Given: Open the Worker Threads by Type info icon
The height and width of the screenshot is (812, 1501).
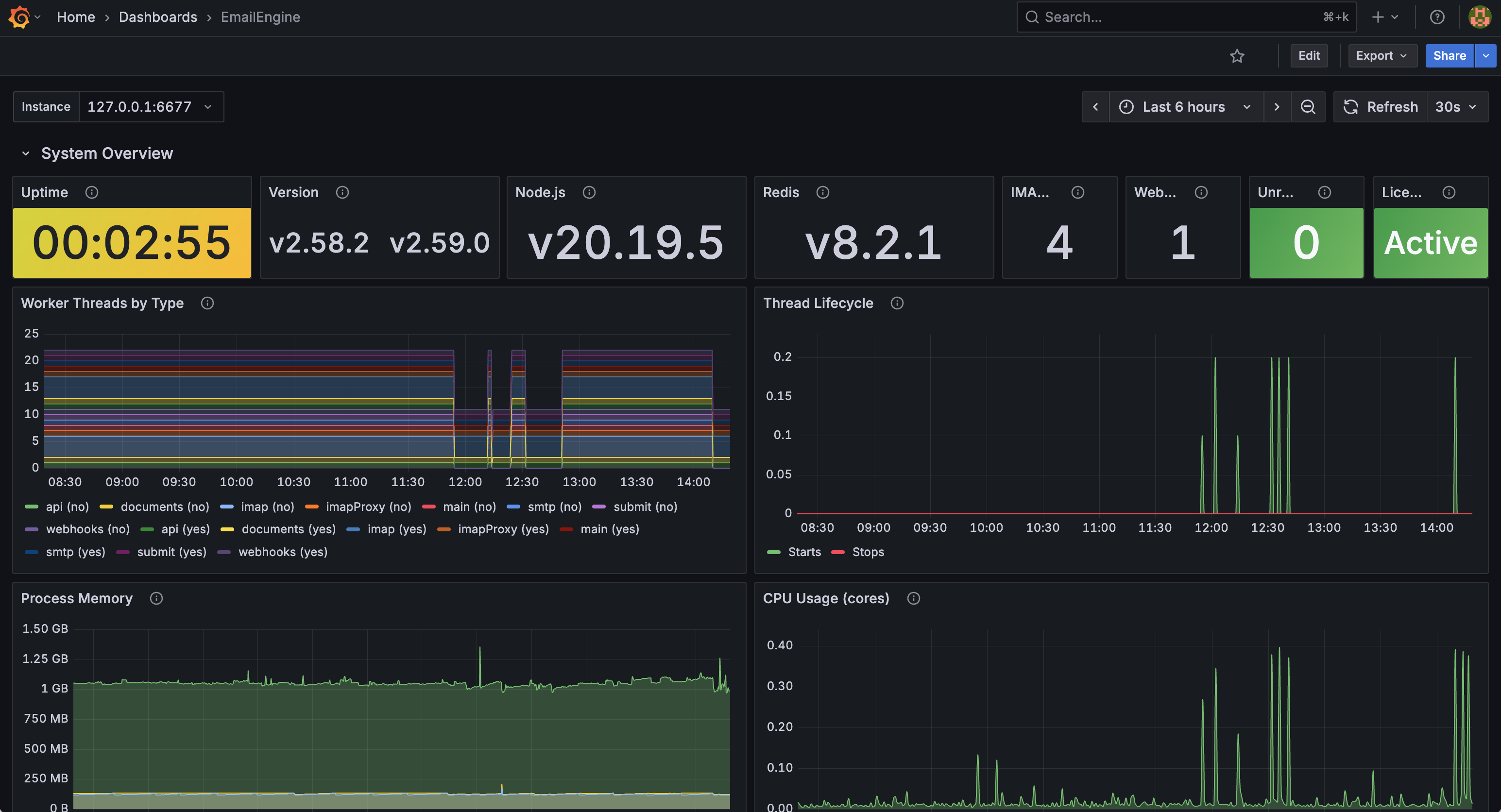Looking at the screenshot, I should pos(207,303).
